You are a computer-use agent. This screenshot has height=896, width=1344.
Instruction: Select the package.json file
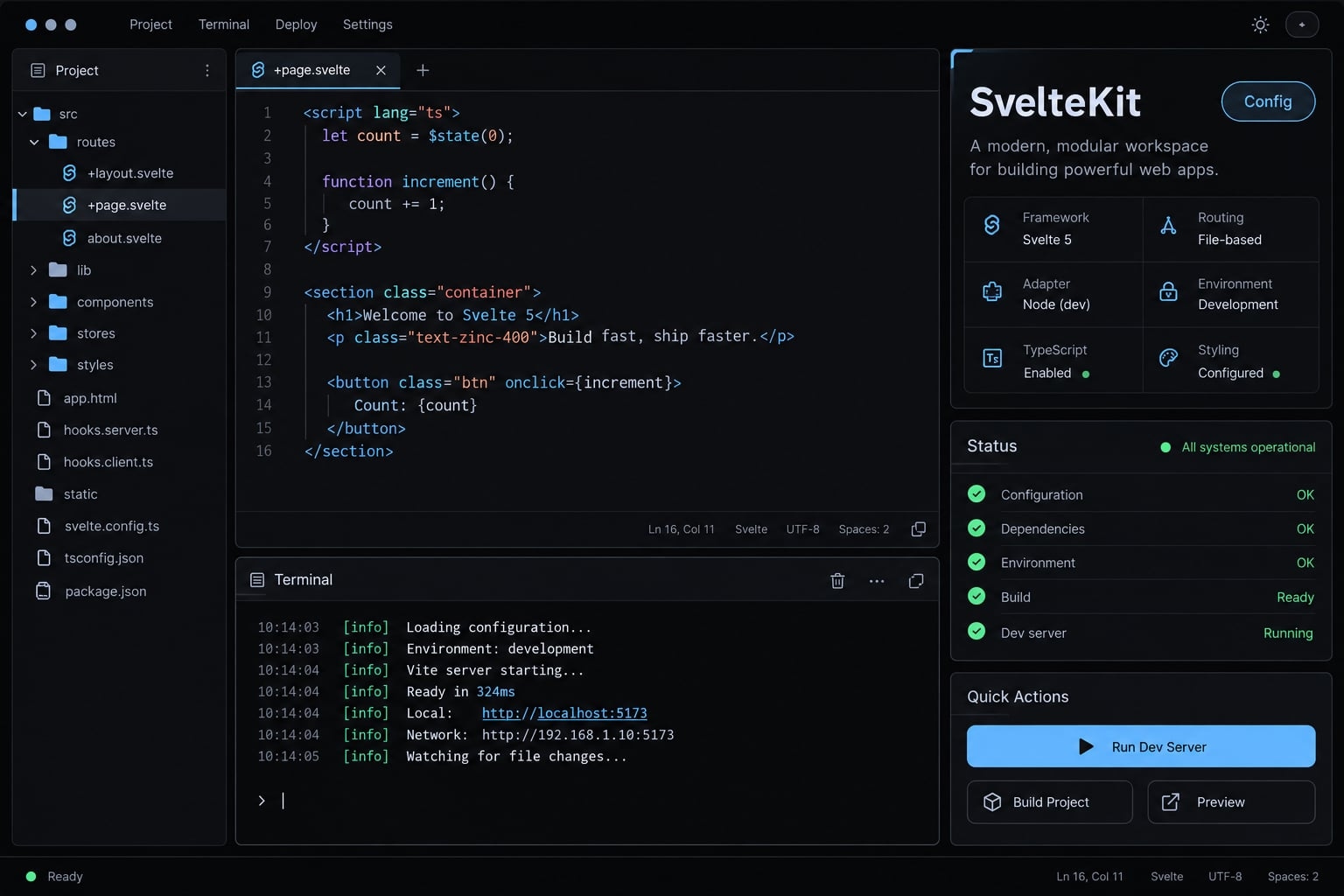[x=120, y=591]
